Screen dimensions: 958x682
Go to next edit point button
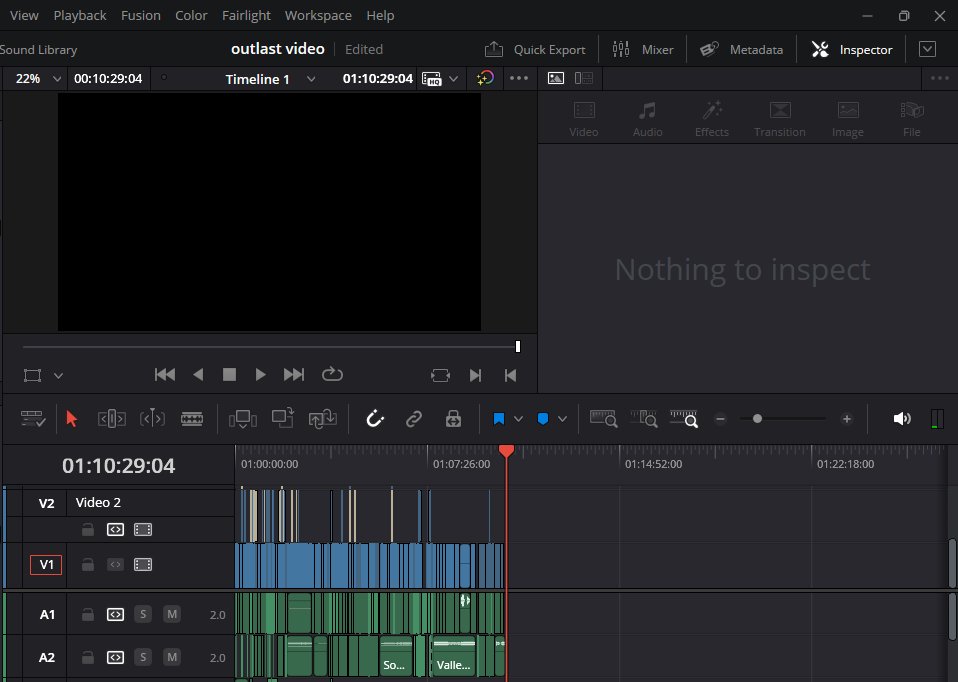click(475, 375)
